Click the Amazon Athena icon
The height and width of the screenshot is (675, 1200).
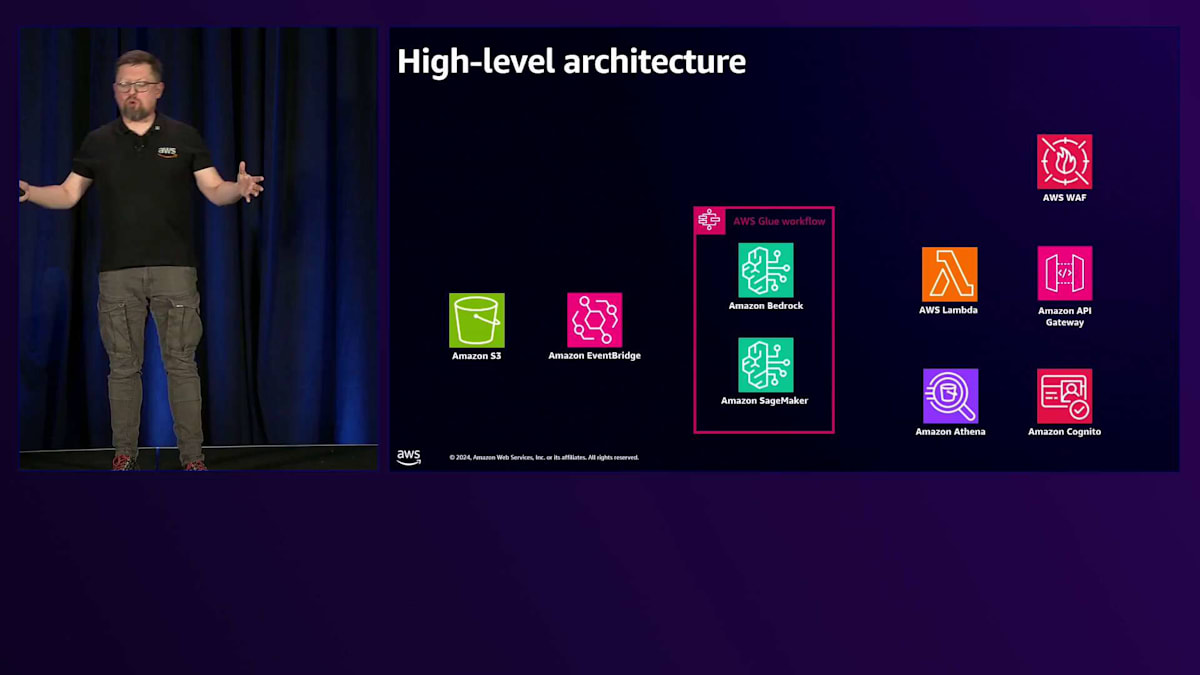950,396
